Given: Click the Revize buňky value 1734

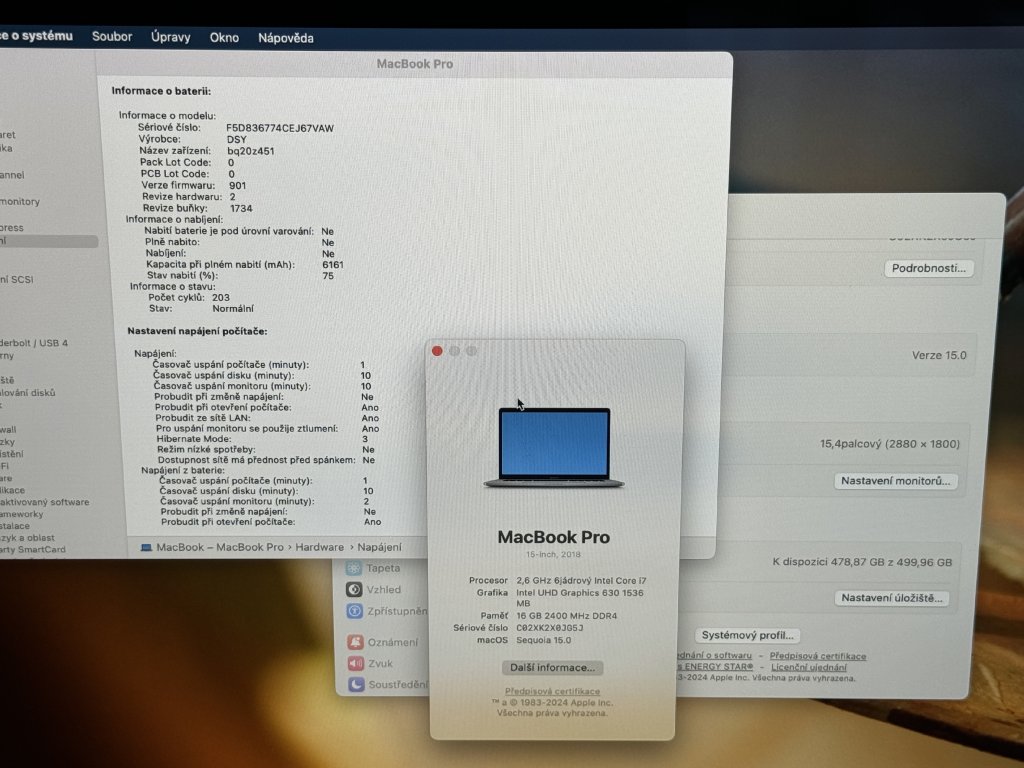Looking at the screenshot, I should [241, 208].
